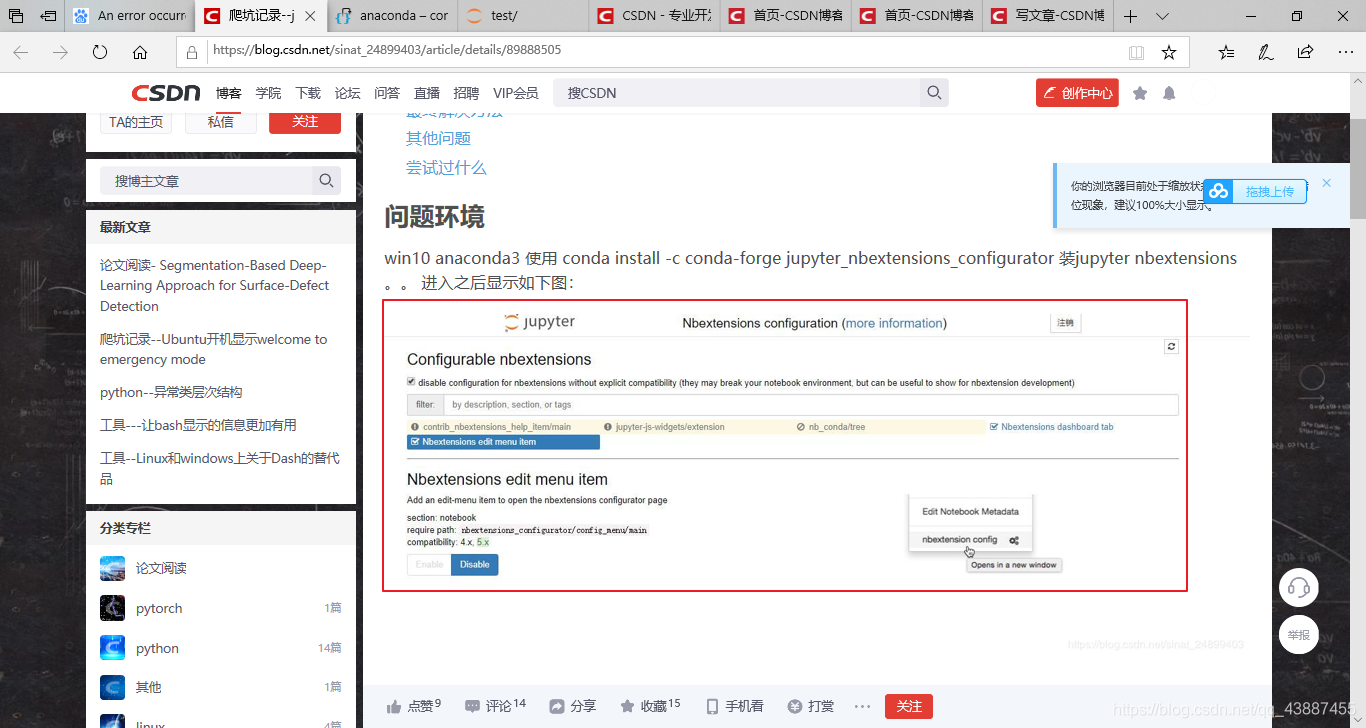The height and width of the screenshot is (728, 1366).
Task: Open the customer service headset icon
Action: 1299,587
